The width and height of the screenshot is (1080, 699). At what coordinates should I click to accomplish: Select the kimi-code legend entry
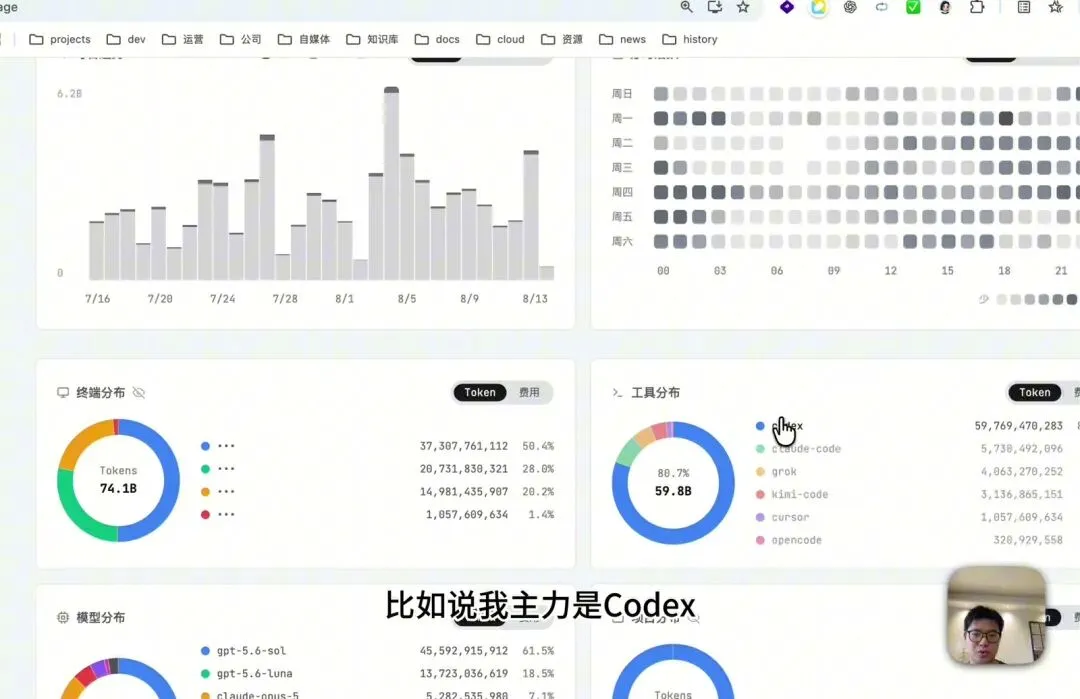pos(800,494)
